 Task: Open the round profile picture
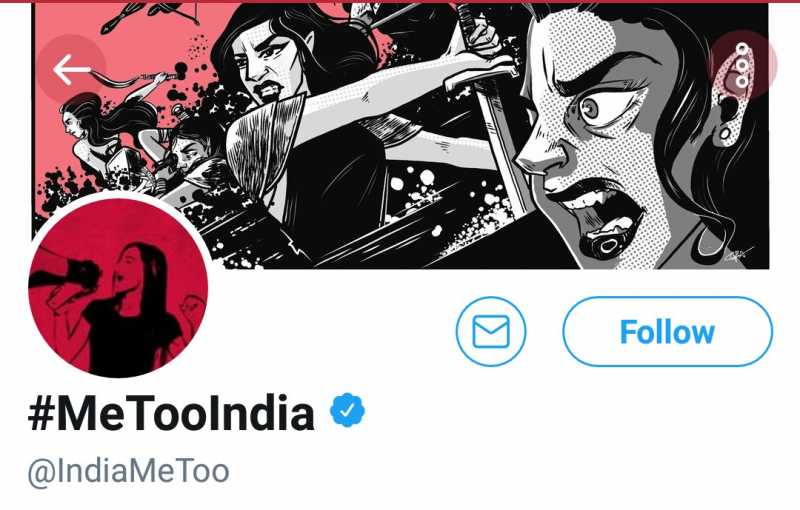coord(118,288)
